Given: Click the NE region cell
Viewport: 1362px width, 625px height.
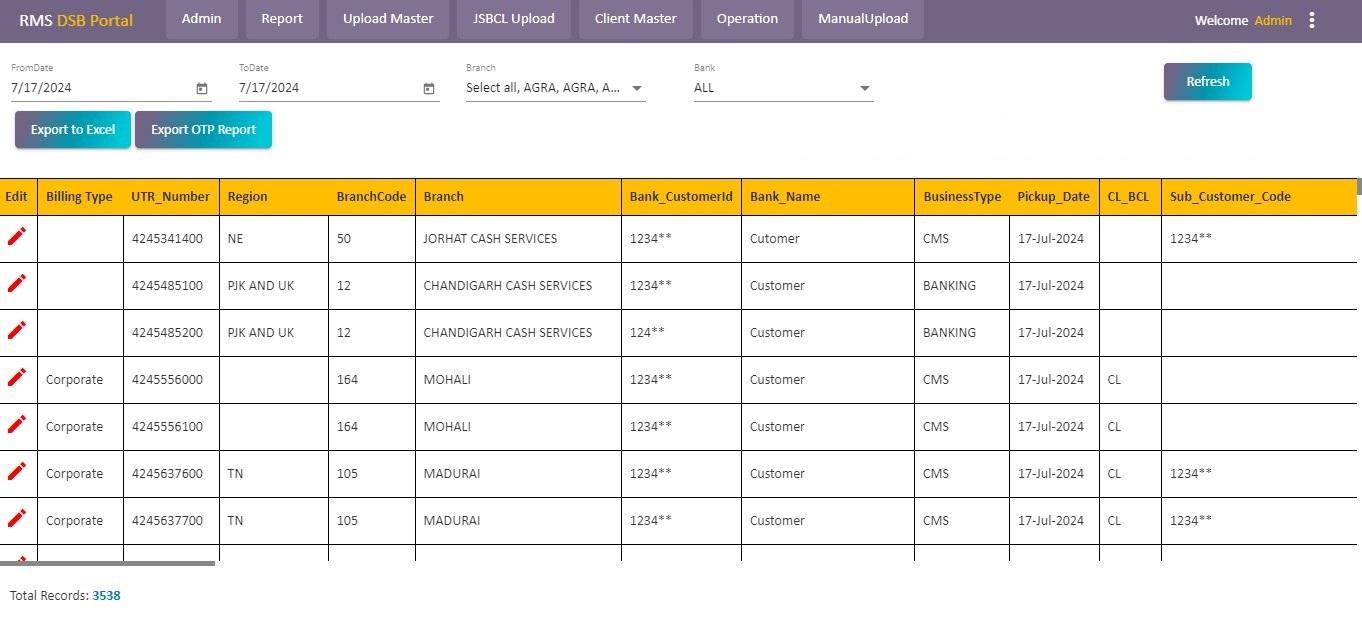Looking at the screenshot, I should [x=274, y=239].
